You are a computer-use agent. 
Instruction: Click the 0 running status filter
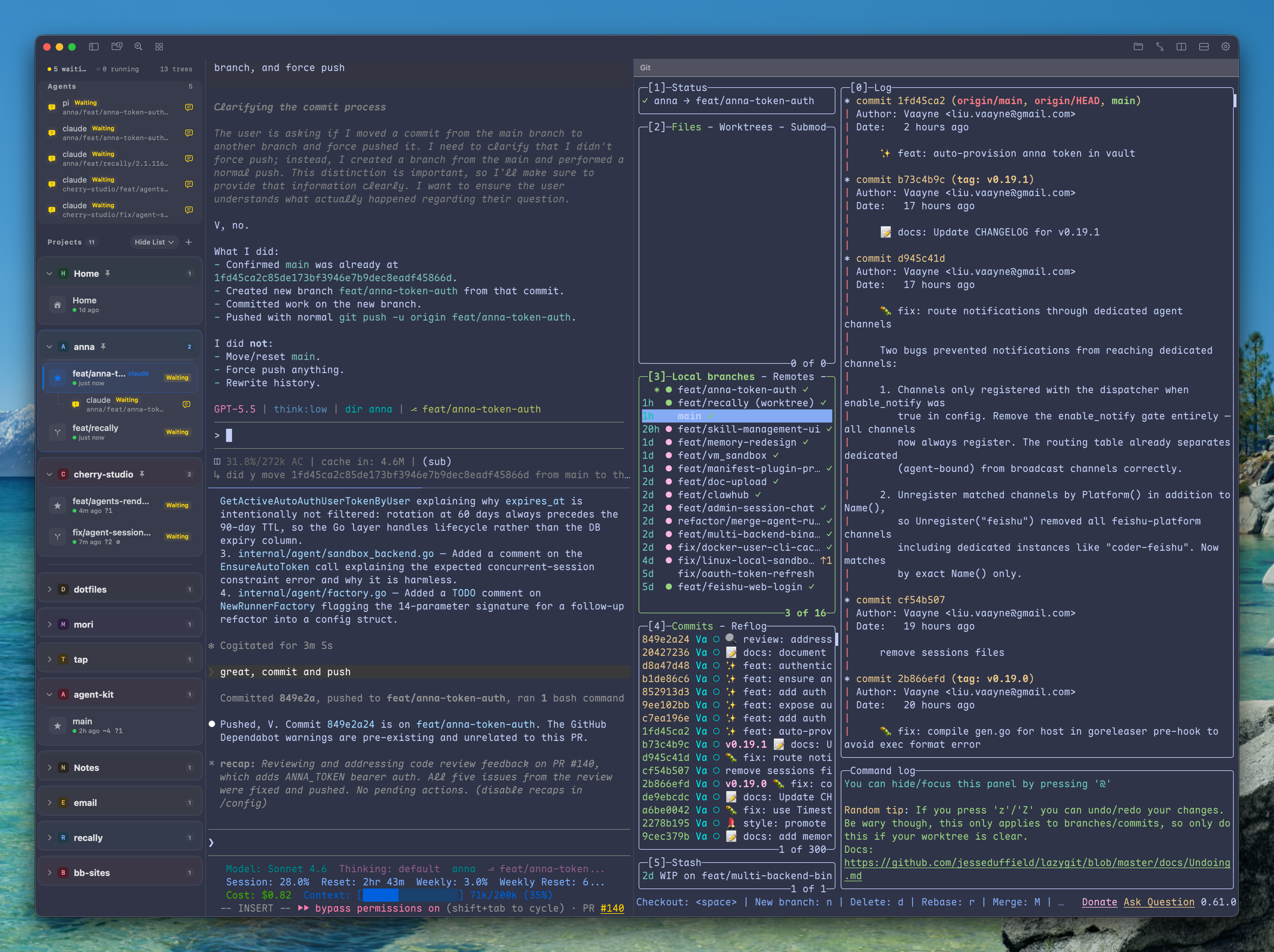point(118,69)
